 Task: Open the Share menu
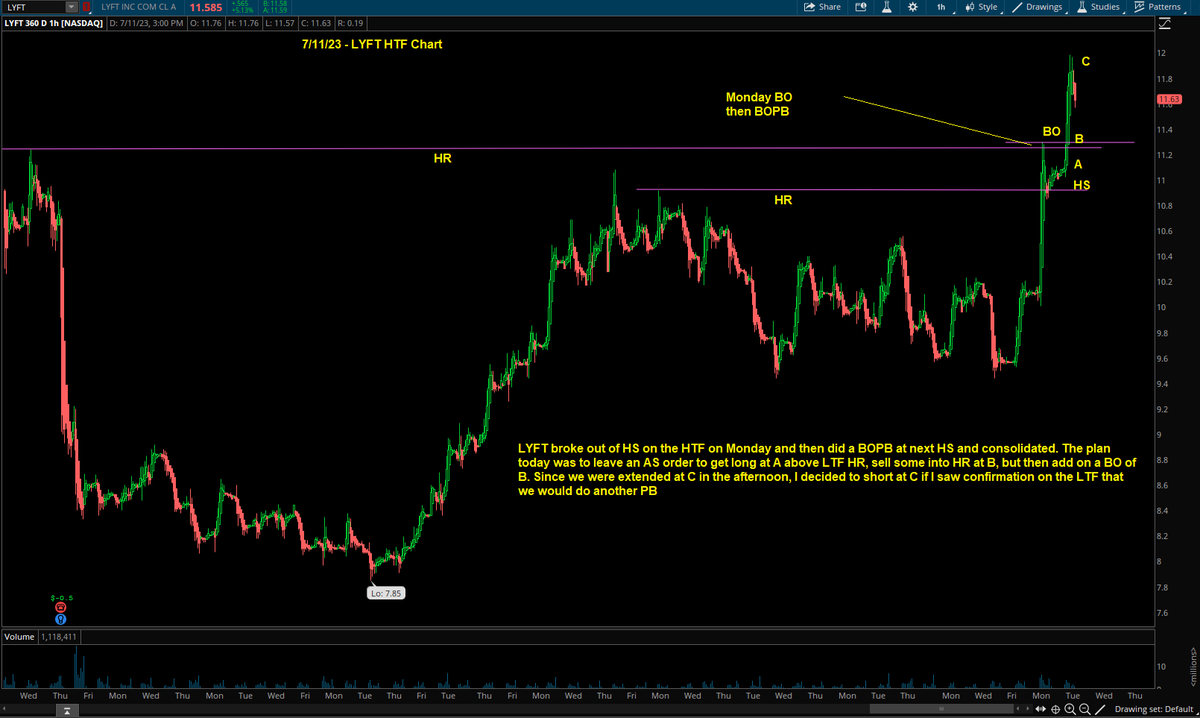coord(823,7)
